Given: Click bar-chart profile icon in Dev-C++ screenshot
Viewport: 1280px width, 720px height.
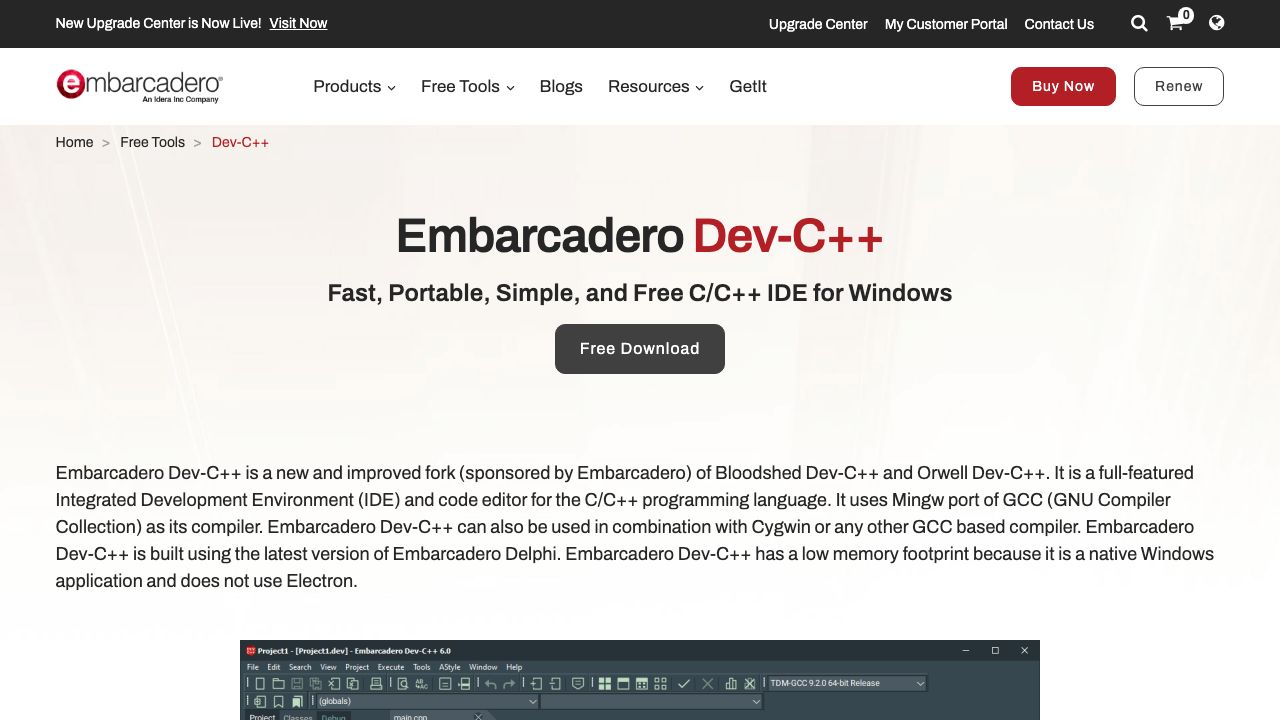Looking at the screenshot, I should point(731,683).
